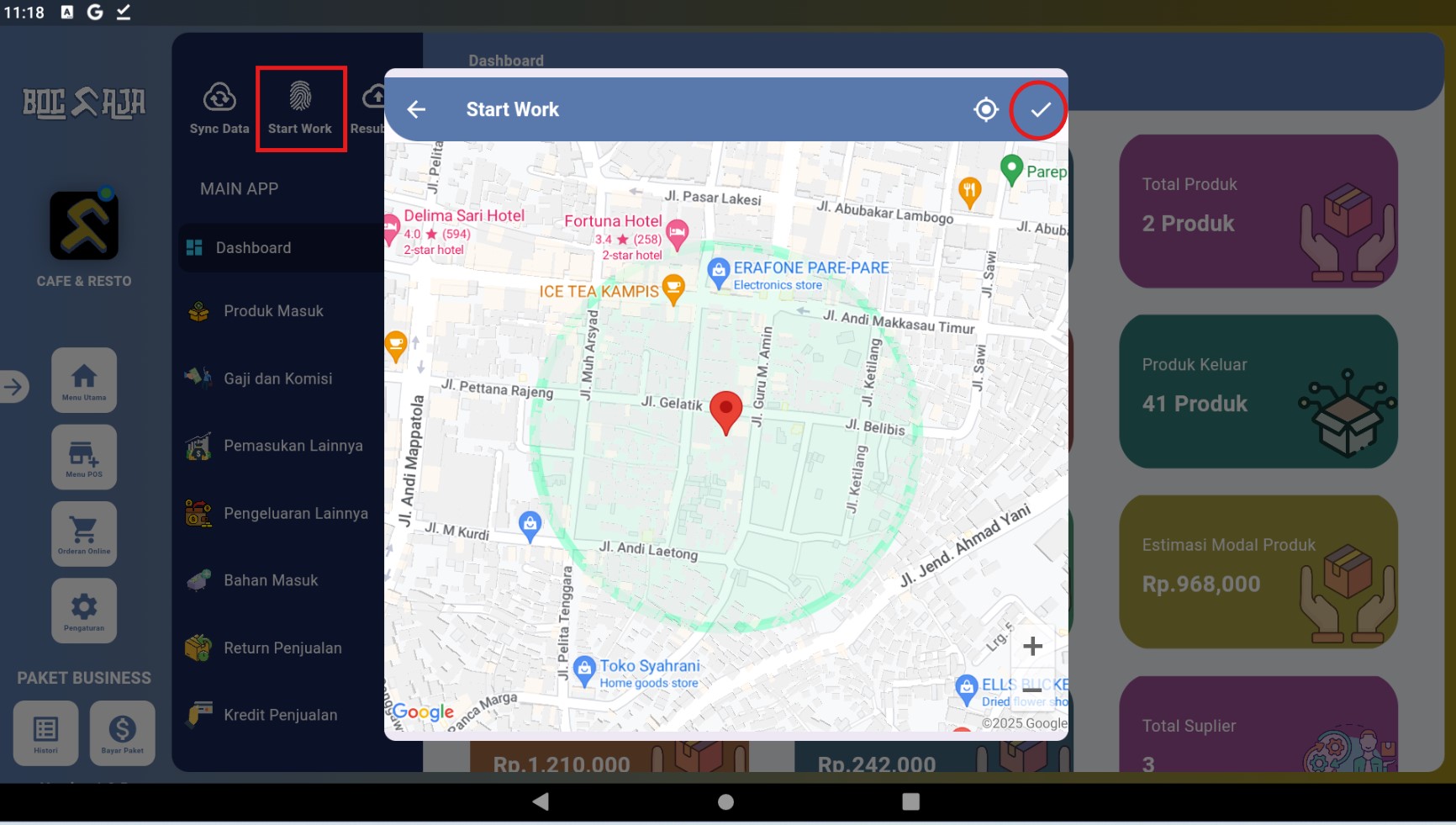Select Dashboard in main app menu
Screen dimensions: 1456x825
coord(282,247)
